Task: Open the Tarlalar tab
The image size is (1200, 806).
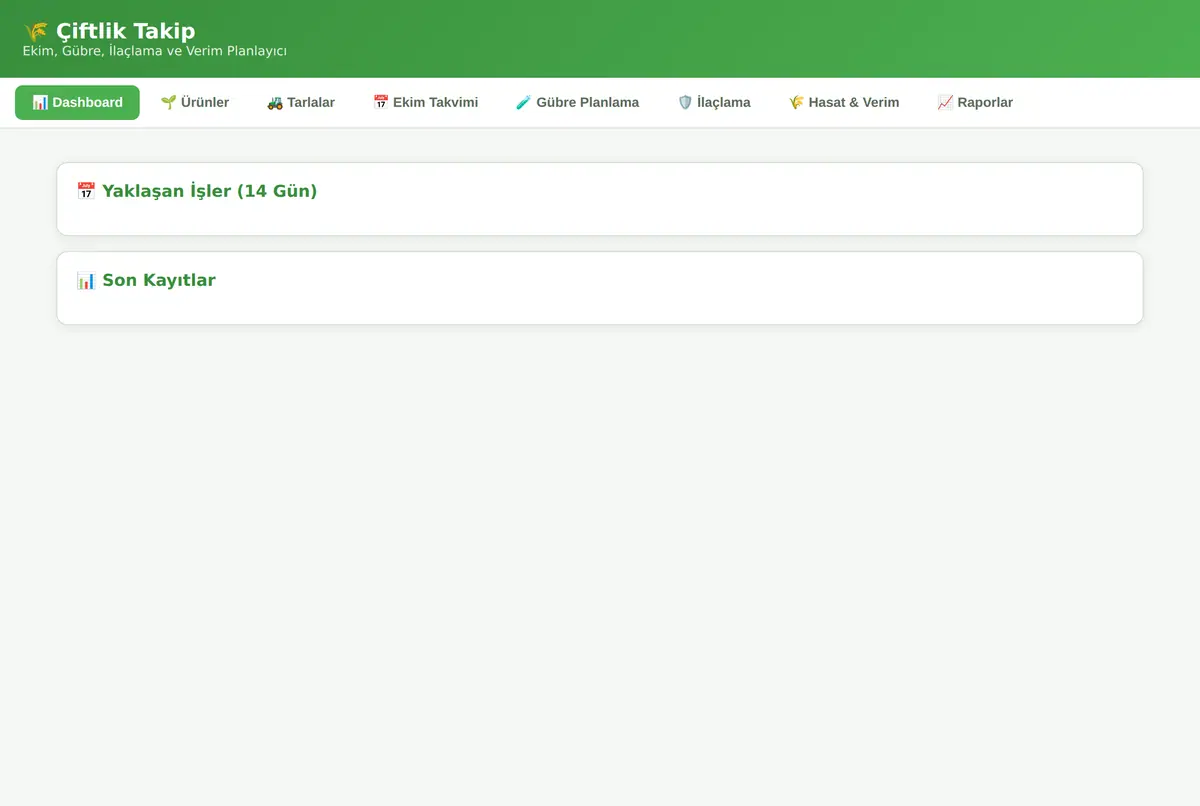Action: pyautogui.click(x=301, y=102)
